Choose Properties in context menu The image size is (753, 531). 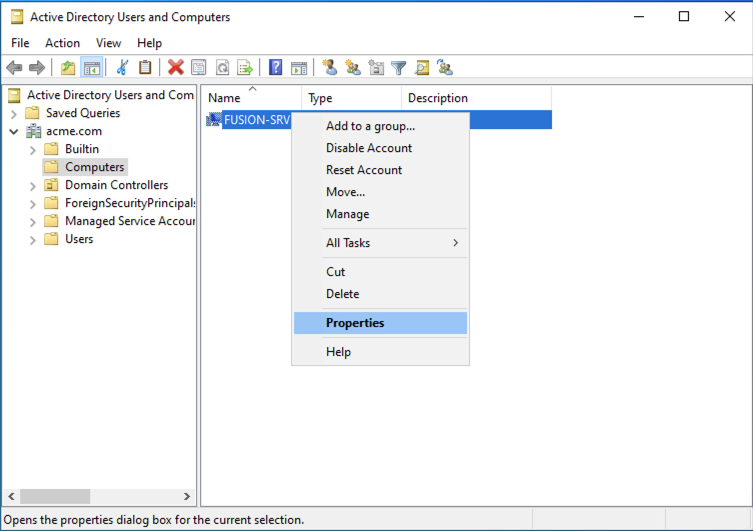pos(380,323)
